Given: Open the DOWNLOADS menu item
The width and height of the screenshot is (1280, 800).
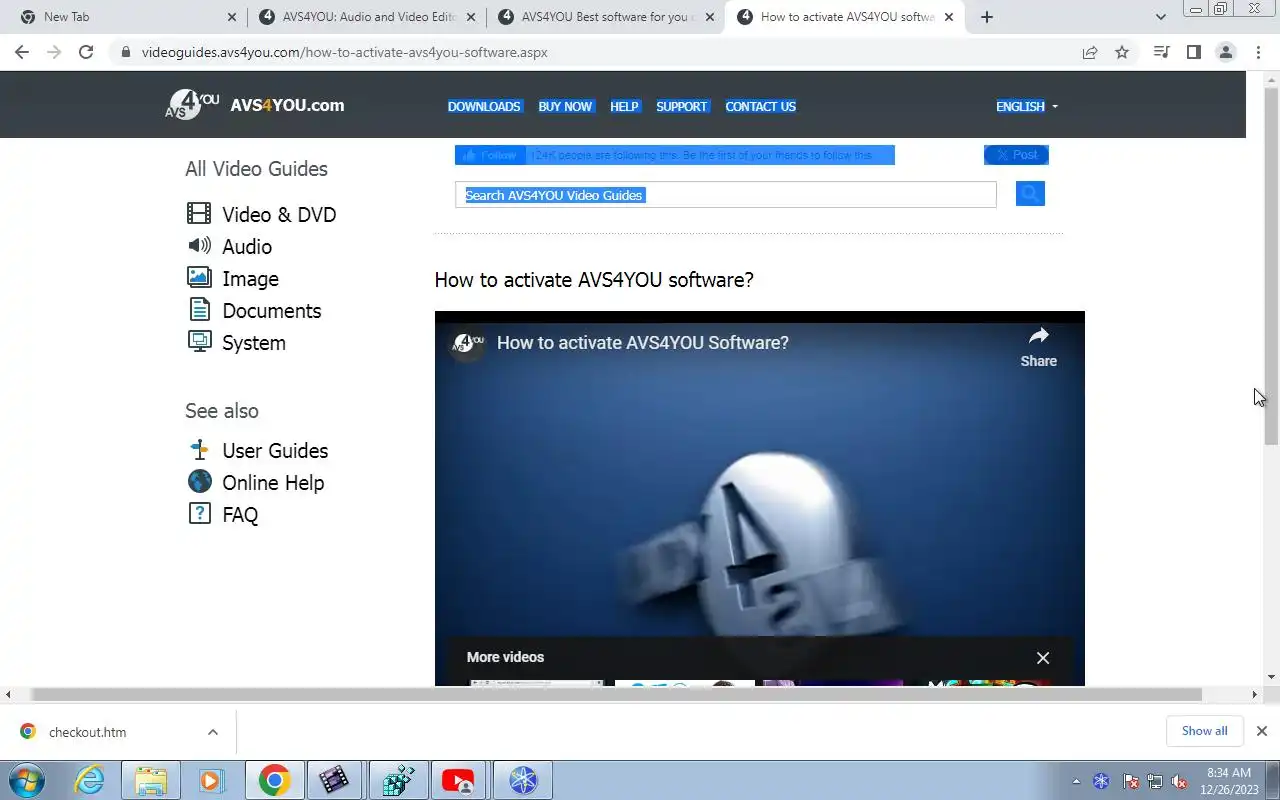Looking at the screenshot, I should pos(484,106).
